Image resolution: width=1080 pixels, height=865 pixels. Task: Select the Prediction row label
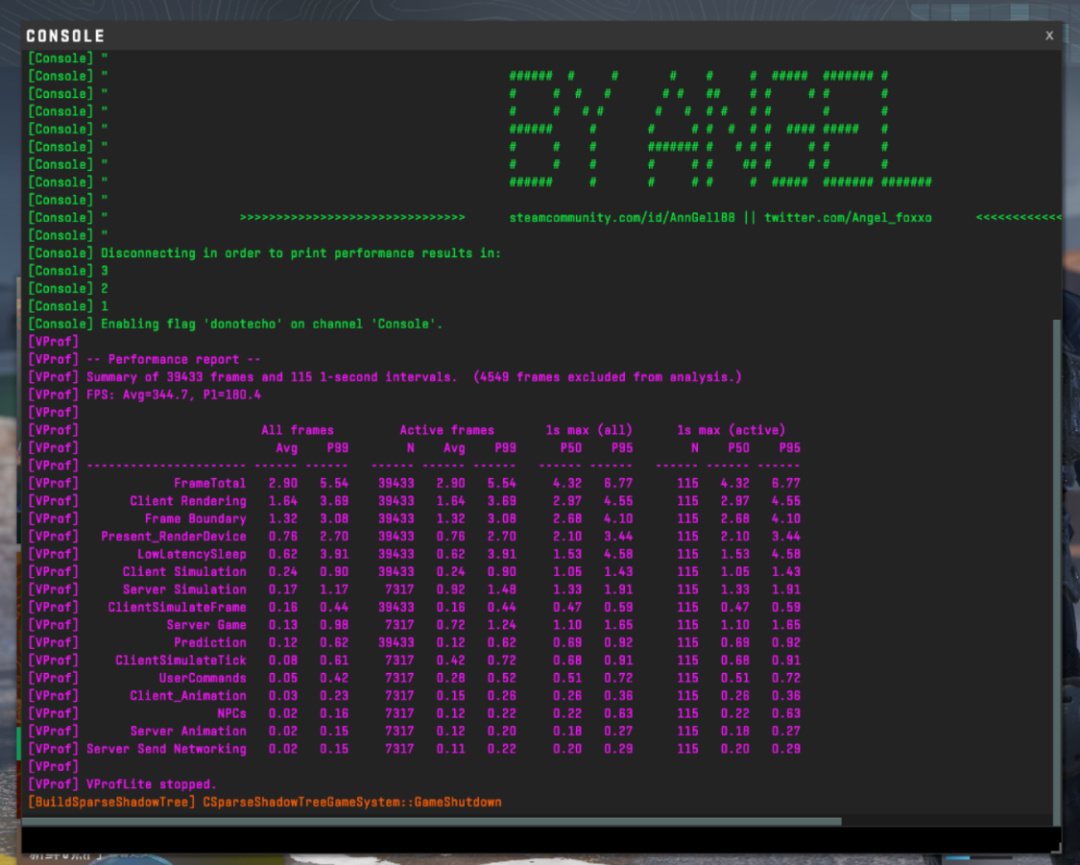point(209,643)
